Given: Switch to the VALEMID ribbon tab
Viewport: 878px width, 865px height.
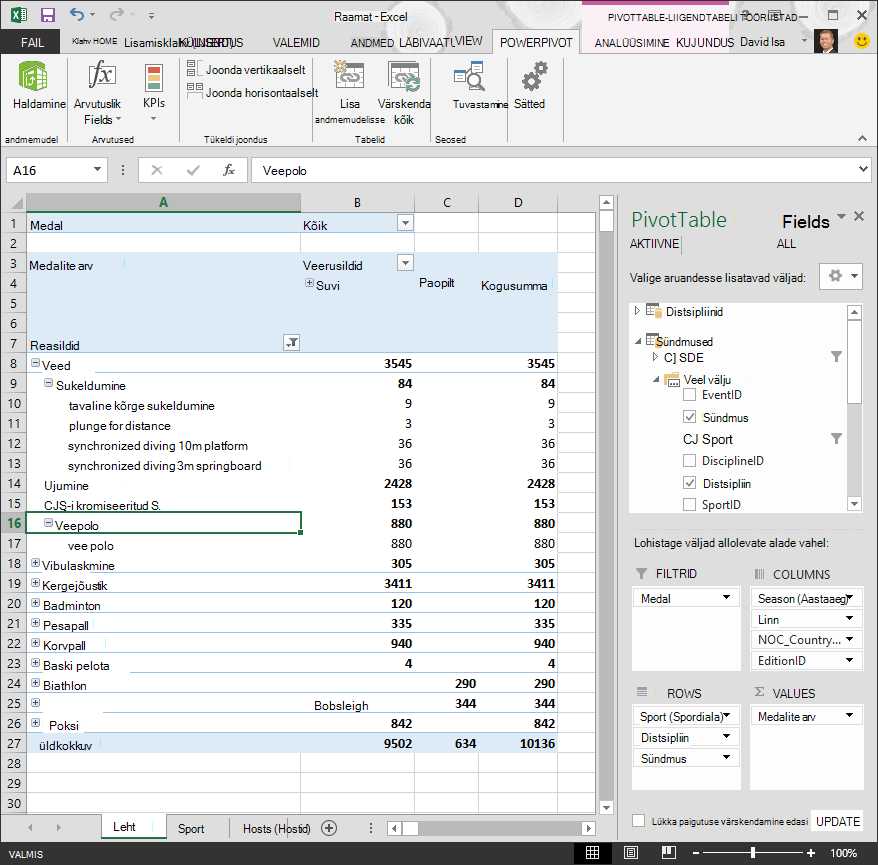Looking at the screenshot, I should click(x=296, y=43).
